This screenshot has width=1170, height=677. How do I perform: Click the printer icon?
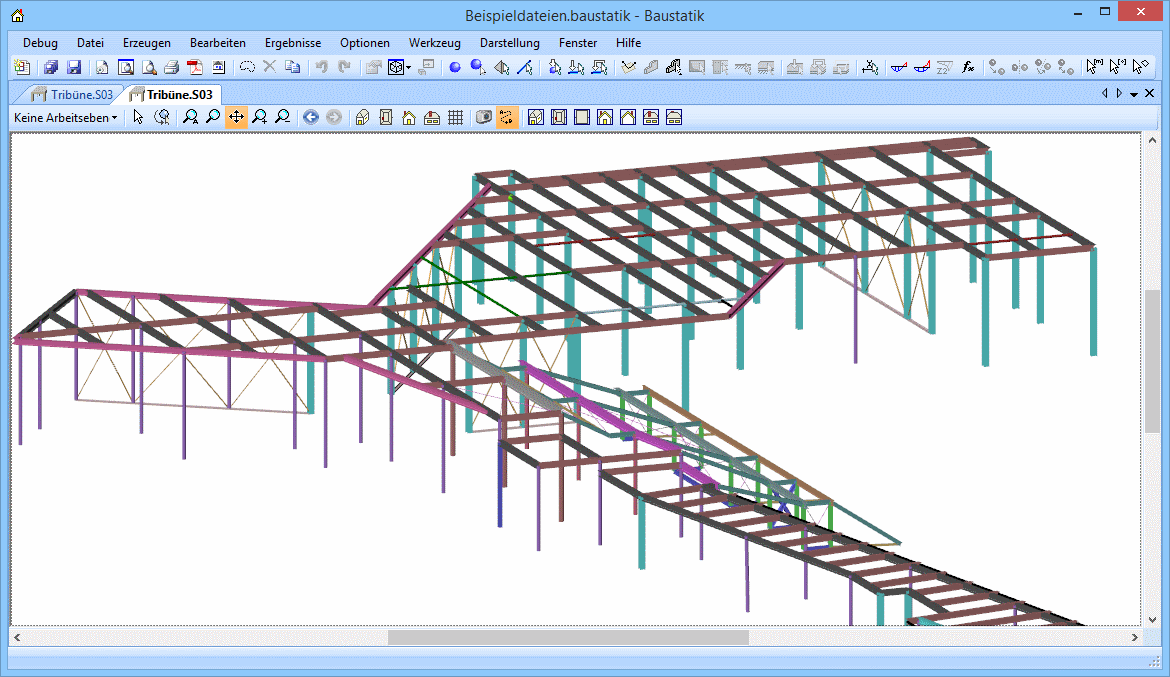(171, 68)
